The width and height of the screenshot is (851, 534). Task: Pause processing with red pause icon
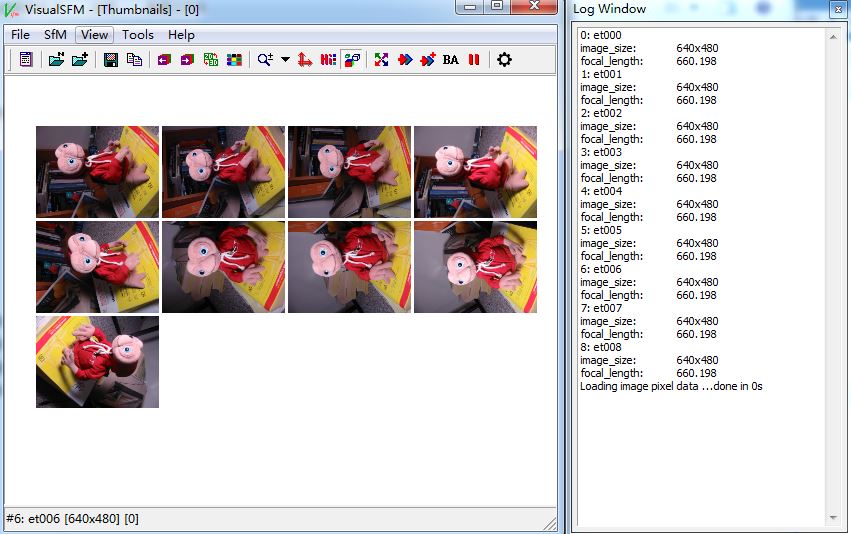click(x=474, y=59)
